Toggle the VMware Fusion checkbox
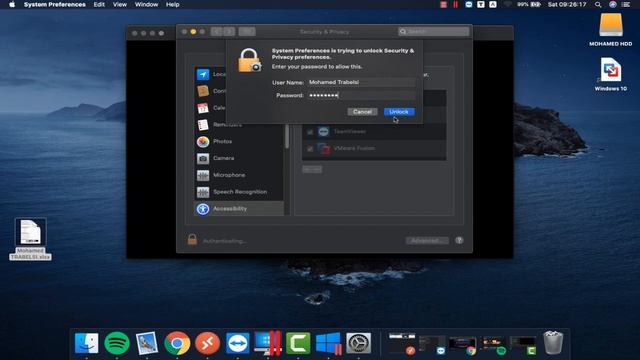Screen dimensions: 640x360 (310, 149)
